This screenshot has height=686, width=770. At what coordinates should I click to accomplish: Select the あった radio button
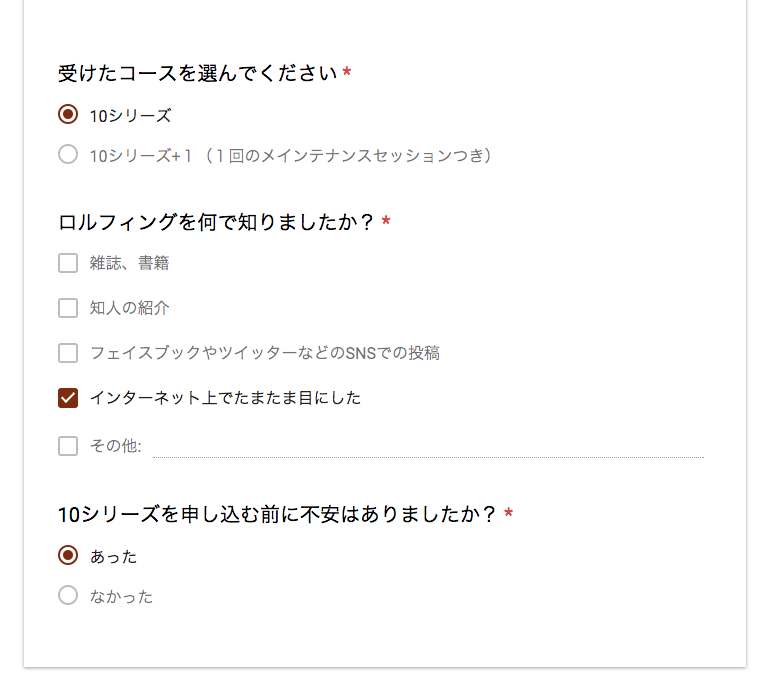pyautogui.click(x=68, y=555)
